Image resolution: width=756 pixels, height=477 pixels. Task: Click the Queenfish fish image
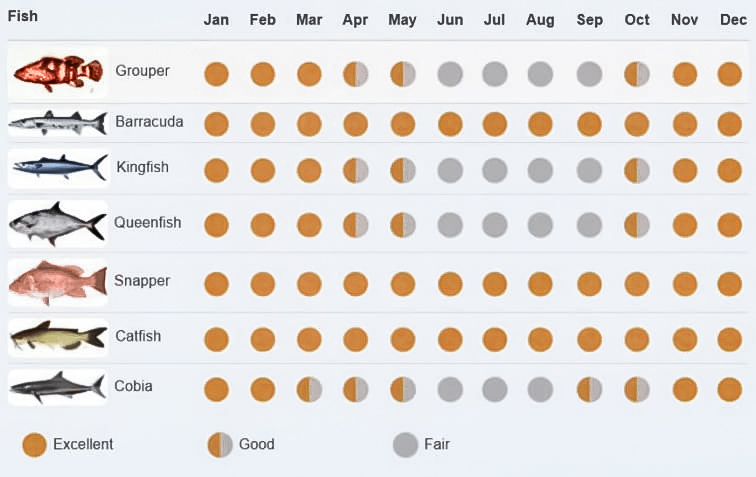pyautogui.click(x=58, y=223)
